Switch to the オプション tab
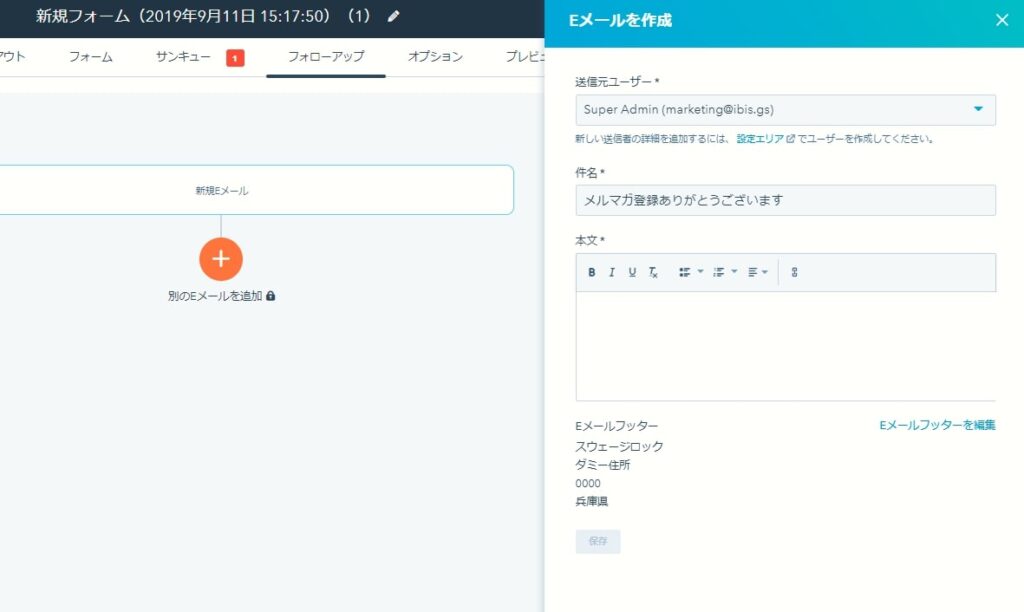Screen dimensions: 1024x612 (x=435, y=57)
